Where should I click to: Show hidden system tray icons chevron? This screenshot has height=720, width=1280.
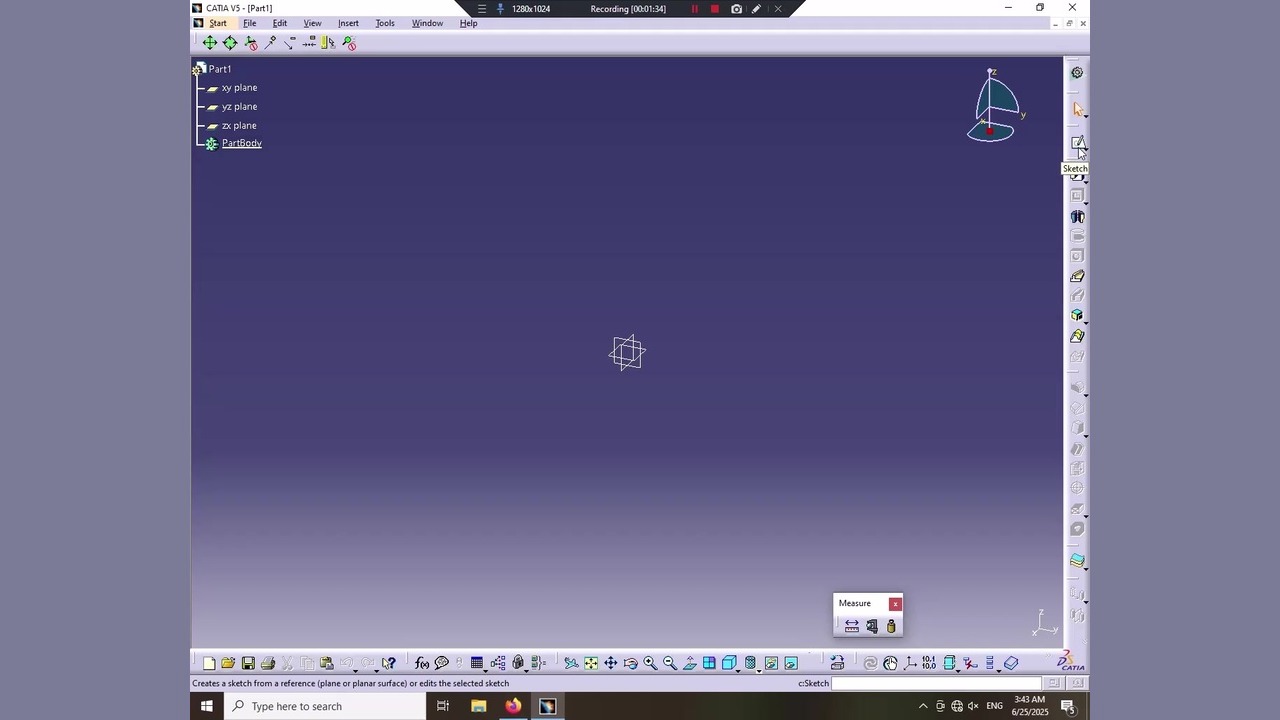click(x=923, y=706)
